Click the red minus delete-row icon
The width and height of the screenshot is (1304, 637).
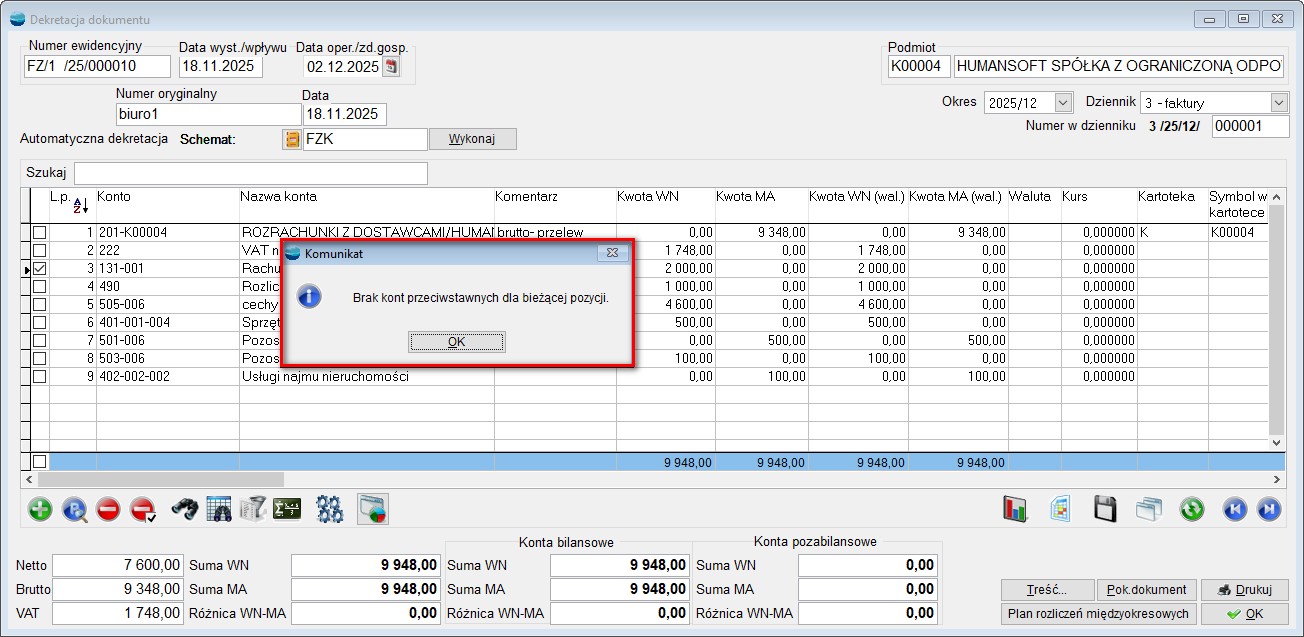(109, 509)
